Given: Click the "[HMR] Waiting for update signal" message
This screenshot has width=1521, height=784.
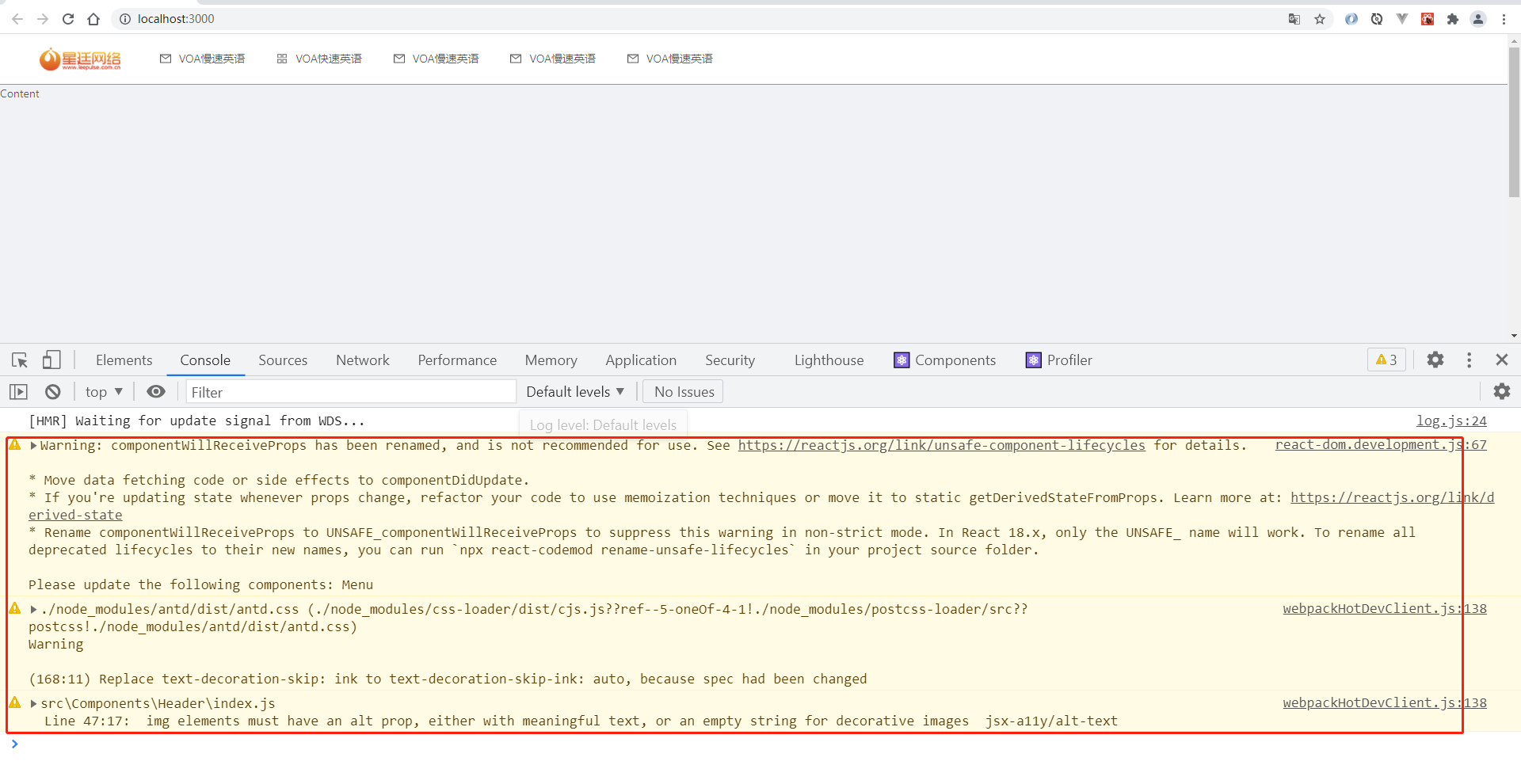Looking at the screenshot, I should [196, 421].
